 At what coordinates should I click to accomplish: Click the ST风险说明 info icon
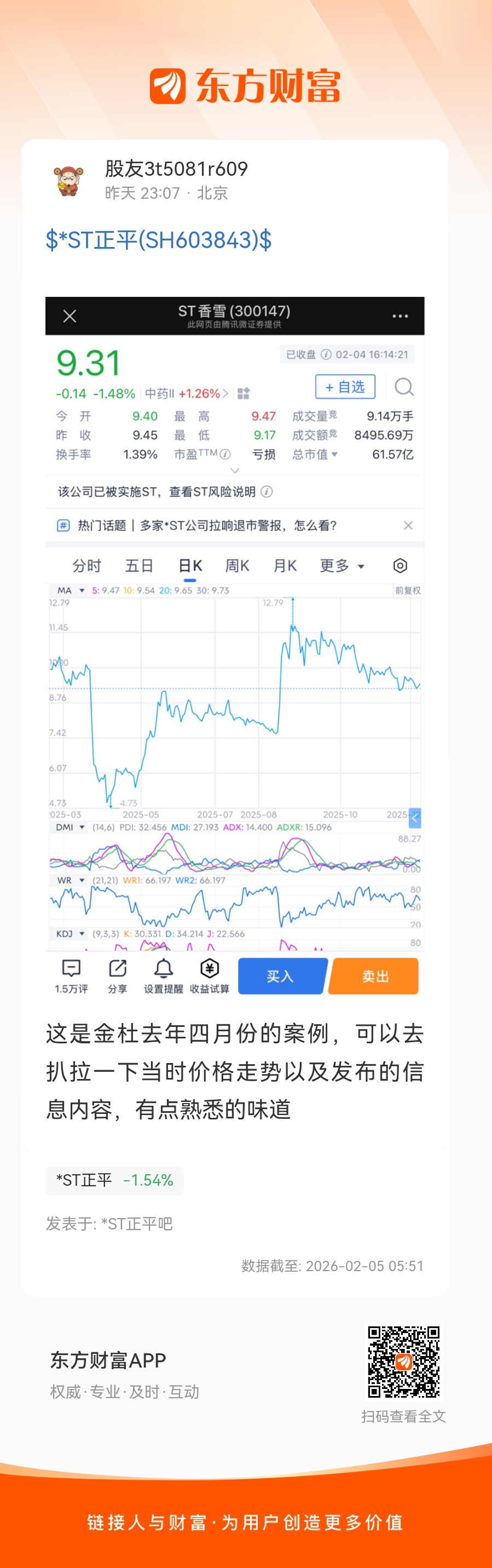coord(267,491)
